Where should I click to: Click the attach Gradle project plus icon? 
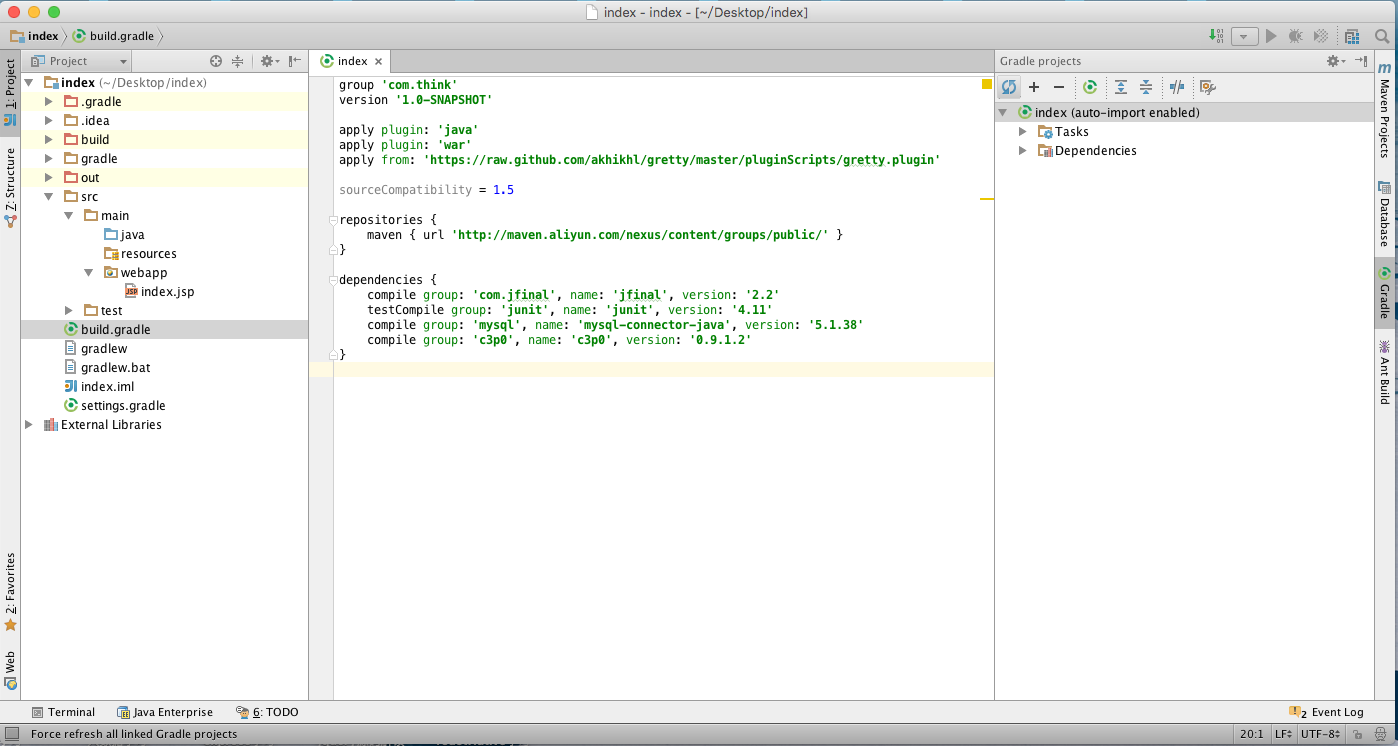point(1034,87)
